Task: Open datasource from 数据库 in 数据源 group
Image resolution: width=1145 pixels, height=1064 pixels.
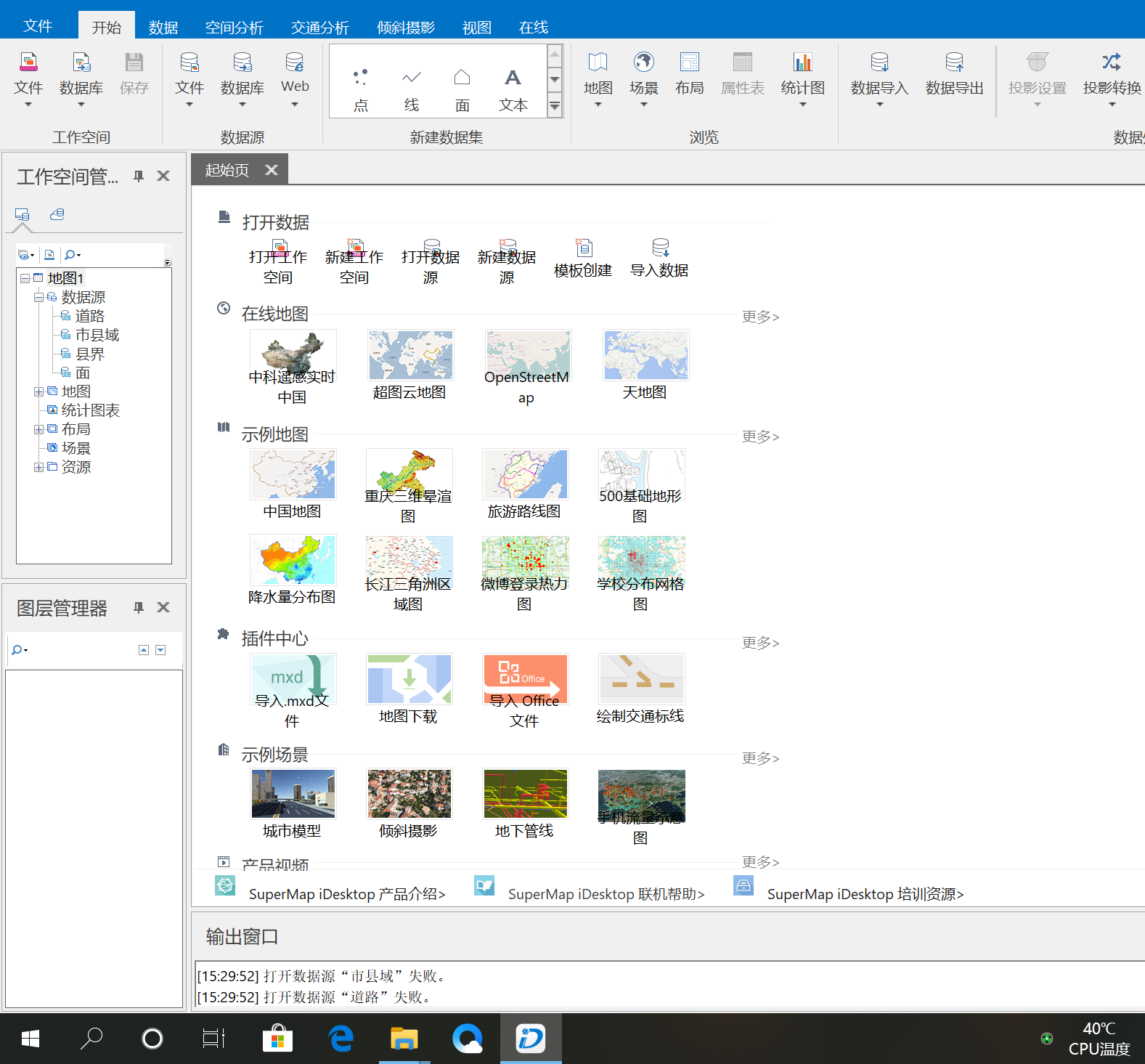Action: (x=243, y=78)
